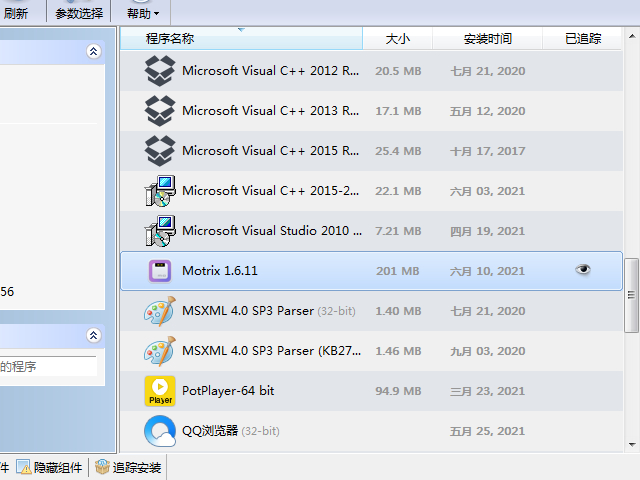Select the Microsoft Visual C++ 2015 R... name
Screen dimensions: 640x480
click(271, 151)
